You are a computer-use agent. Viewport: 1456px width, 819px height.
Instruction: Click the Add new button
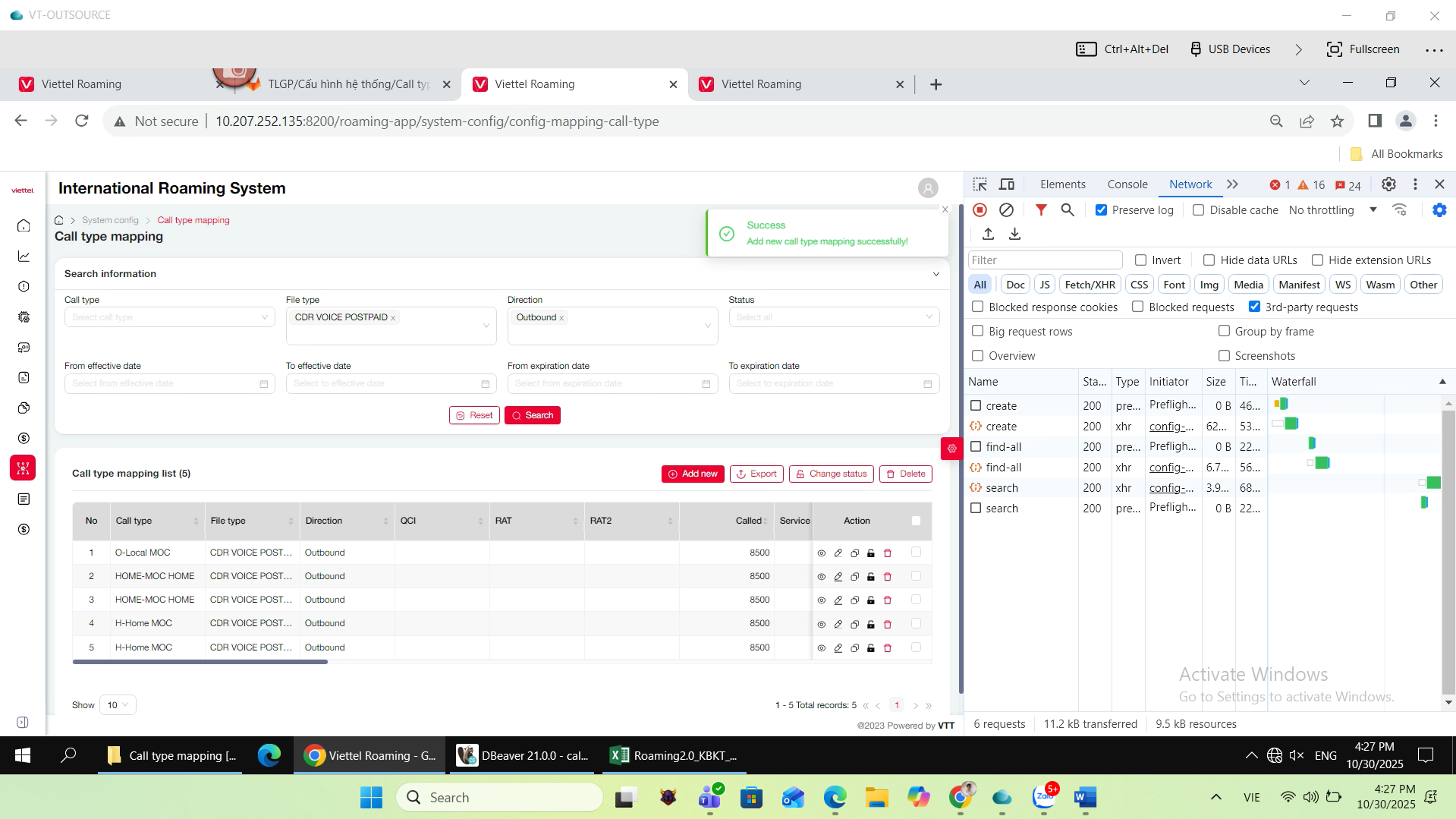coord(692,474)
